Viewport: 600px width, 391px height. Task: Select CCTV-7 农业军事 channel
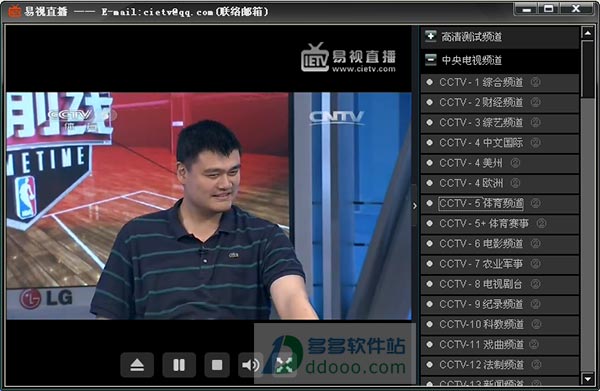tap(500, 264)
